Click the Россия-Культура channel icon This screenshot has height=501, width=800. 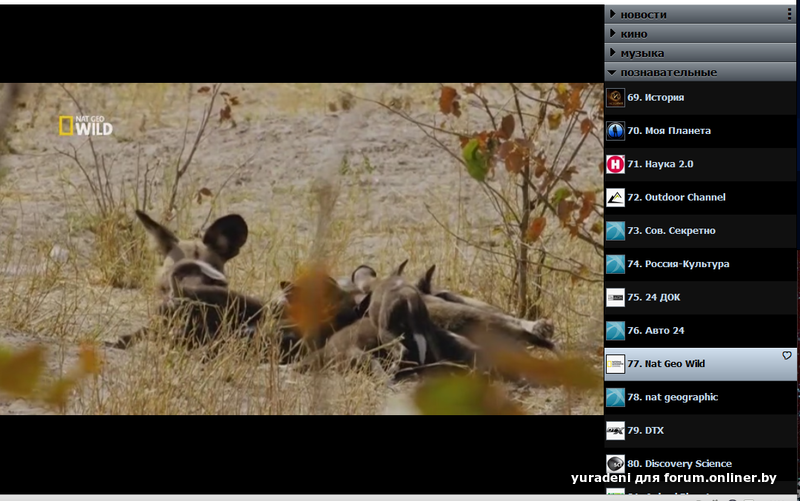coord(615,264)
